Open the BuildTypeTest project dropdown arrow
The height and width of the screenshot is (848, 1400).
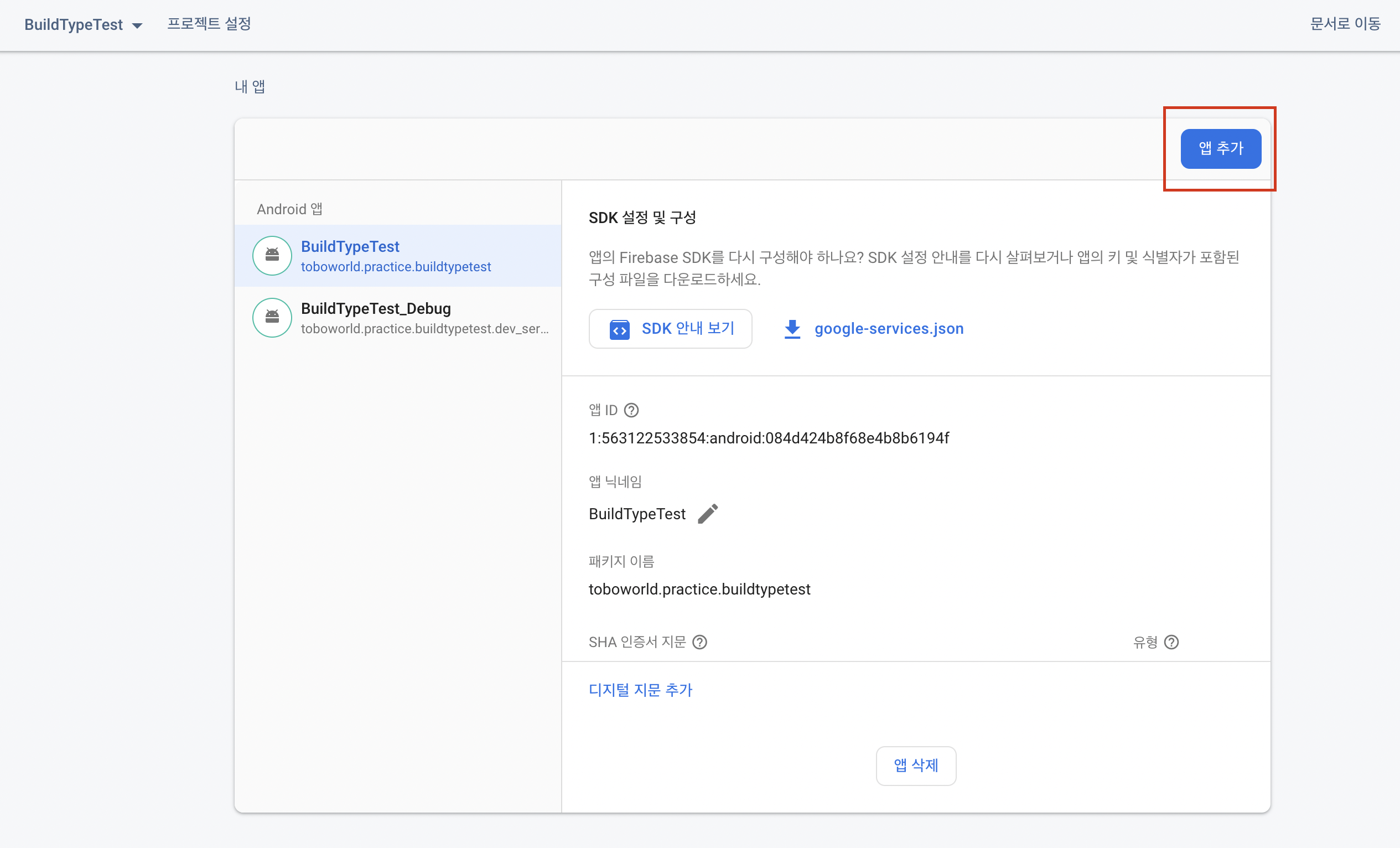tap(137, 25)
